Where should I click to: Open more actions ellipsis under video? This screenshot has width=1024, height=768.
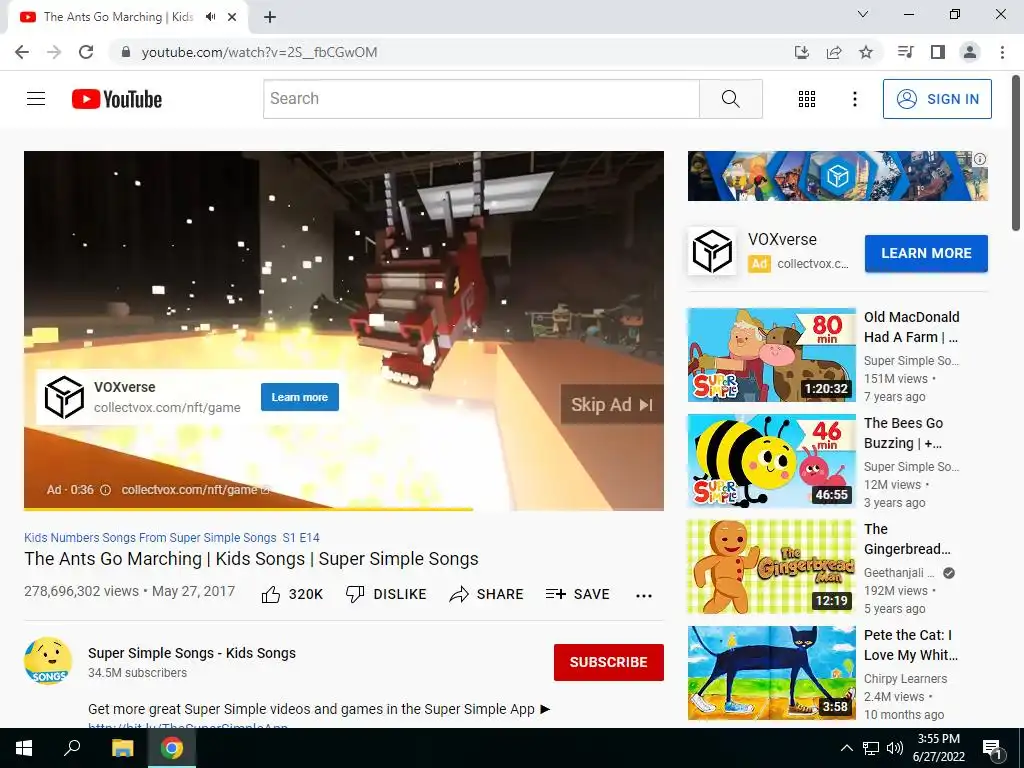(x=644, y=595)
